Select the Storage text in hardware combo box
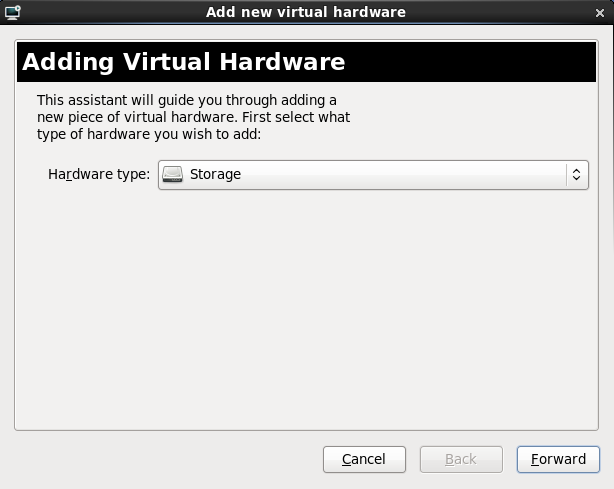The width and height of the screenshot is (614, 489). [x=215, y=174]
